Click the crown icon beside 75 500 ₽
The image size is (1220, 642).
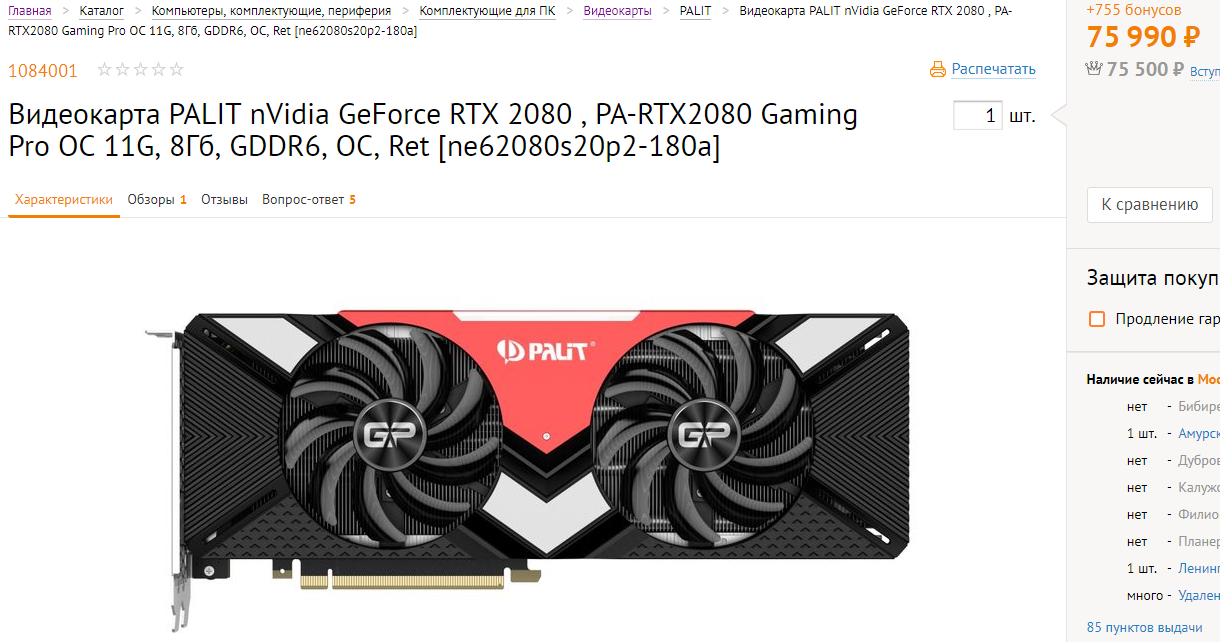pos(1094,69)
